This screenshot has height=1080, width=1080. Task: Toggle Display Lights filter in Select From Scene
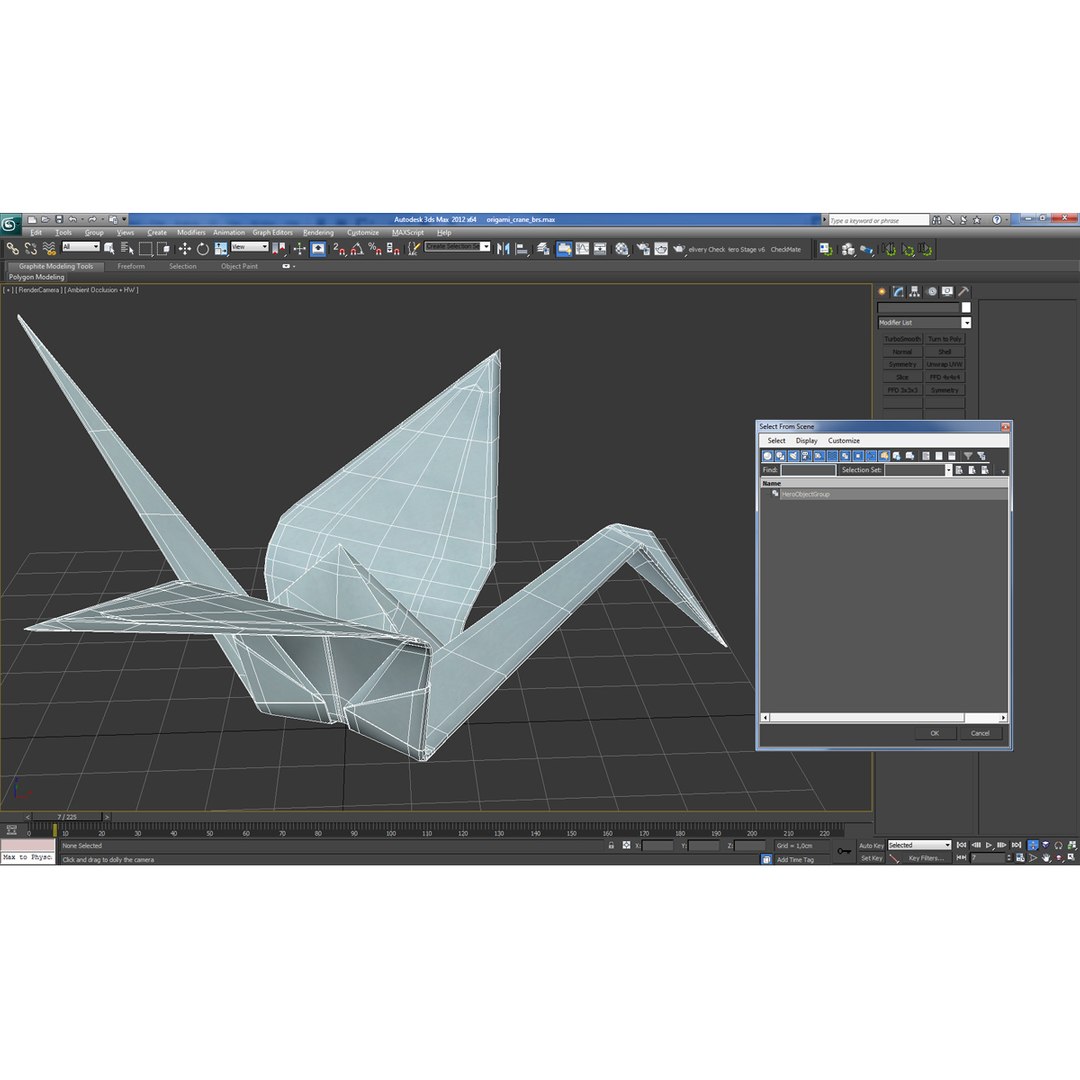point(793,456)
